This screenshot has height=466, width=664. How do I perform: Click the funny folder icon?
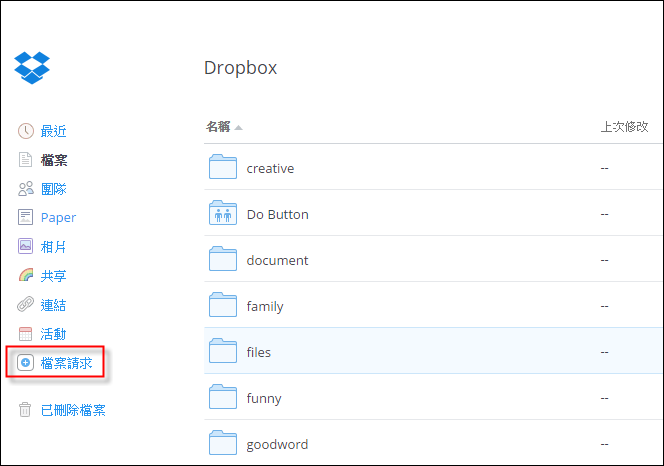[223, 397]
